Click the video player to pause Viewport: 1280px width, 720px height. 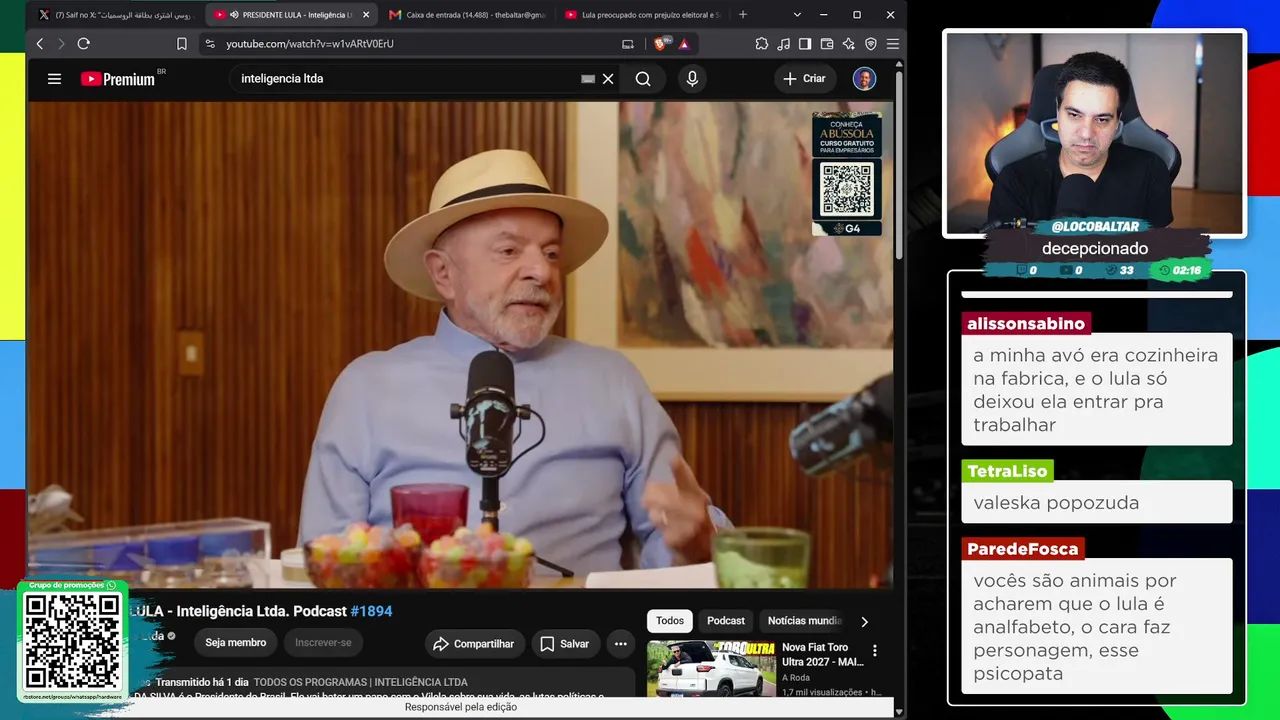[460, 345]
